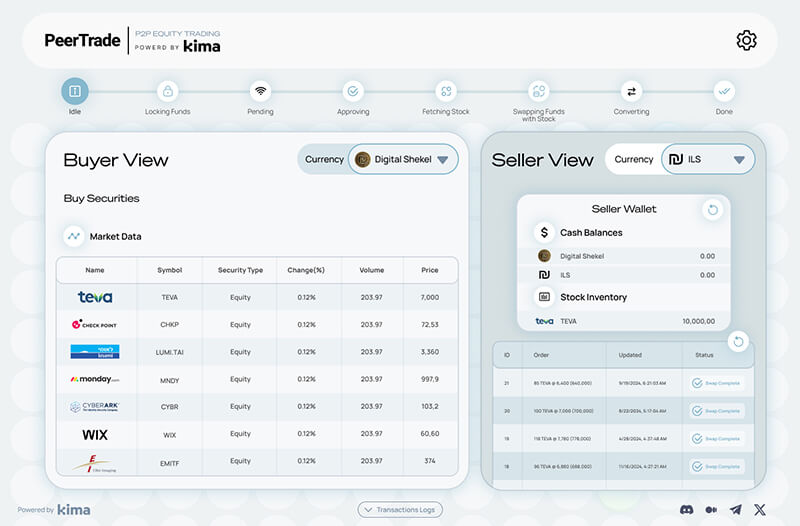Sort market table by Symbol column

[170, 270]
